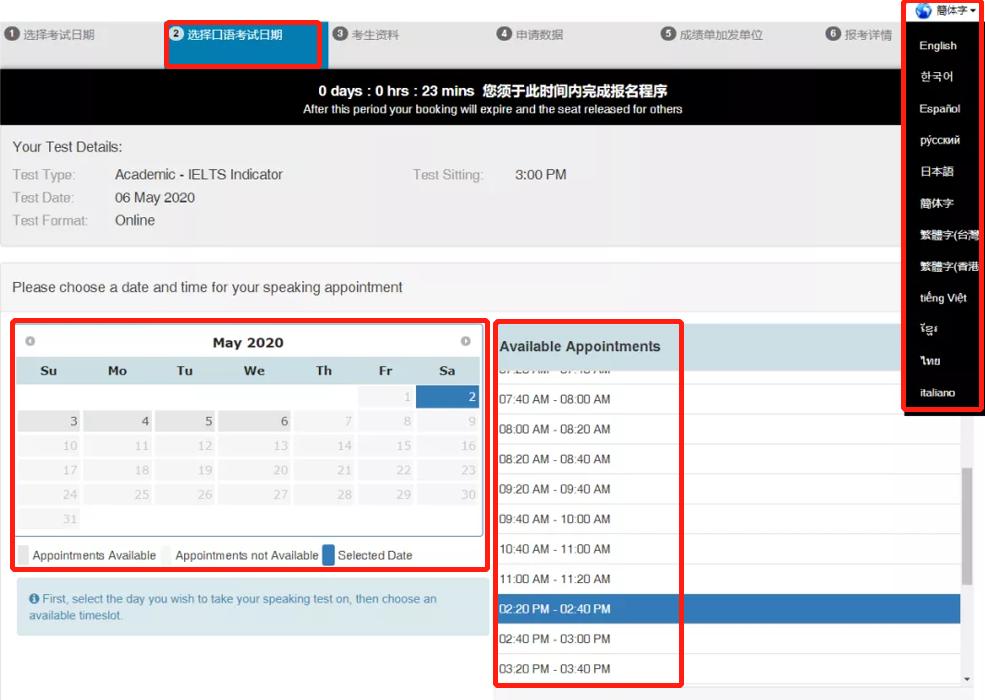Select English from language list
Screen dimensions: 985x700
click(938, 46)
